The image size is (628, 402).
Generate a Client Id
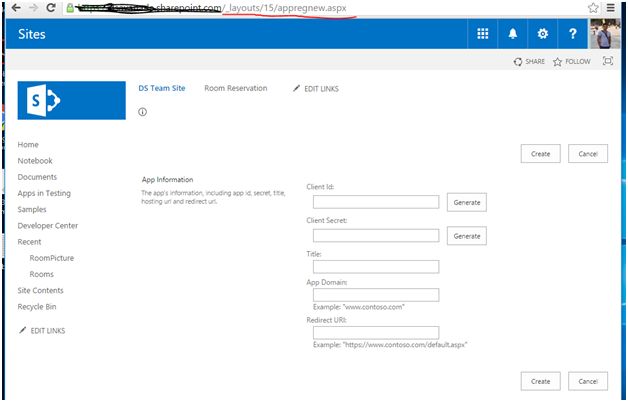[x=467, y=202]
